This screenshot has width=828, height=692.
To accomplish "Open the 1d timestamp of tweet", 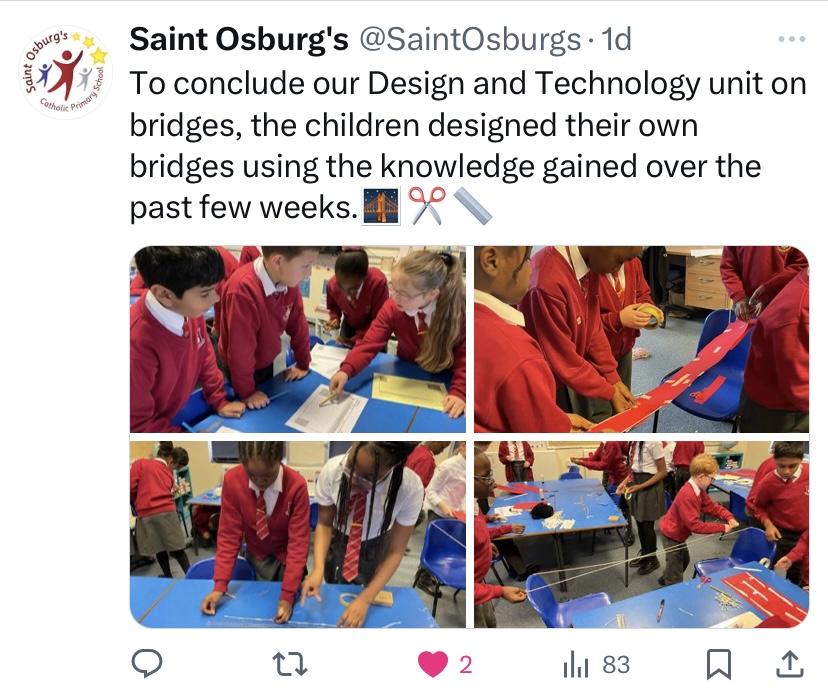I will click(x=616, y=39).
